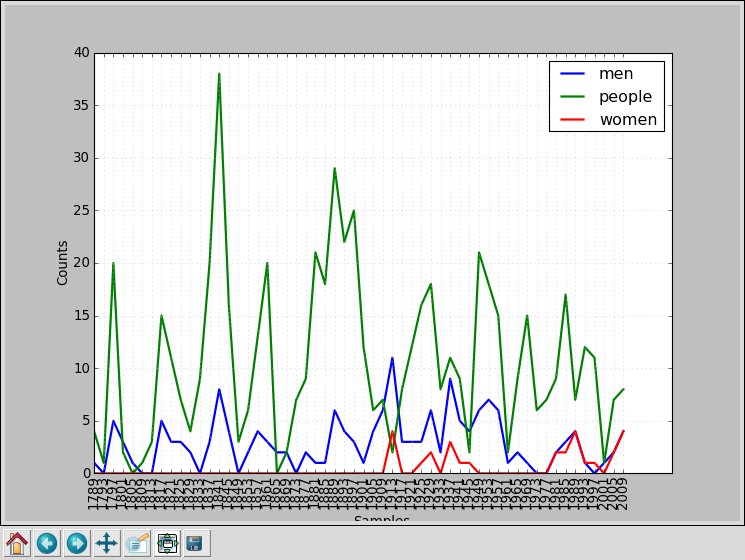Click the 40 tick on the y-axis

(x=80, y=53)
